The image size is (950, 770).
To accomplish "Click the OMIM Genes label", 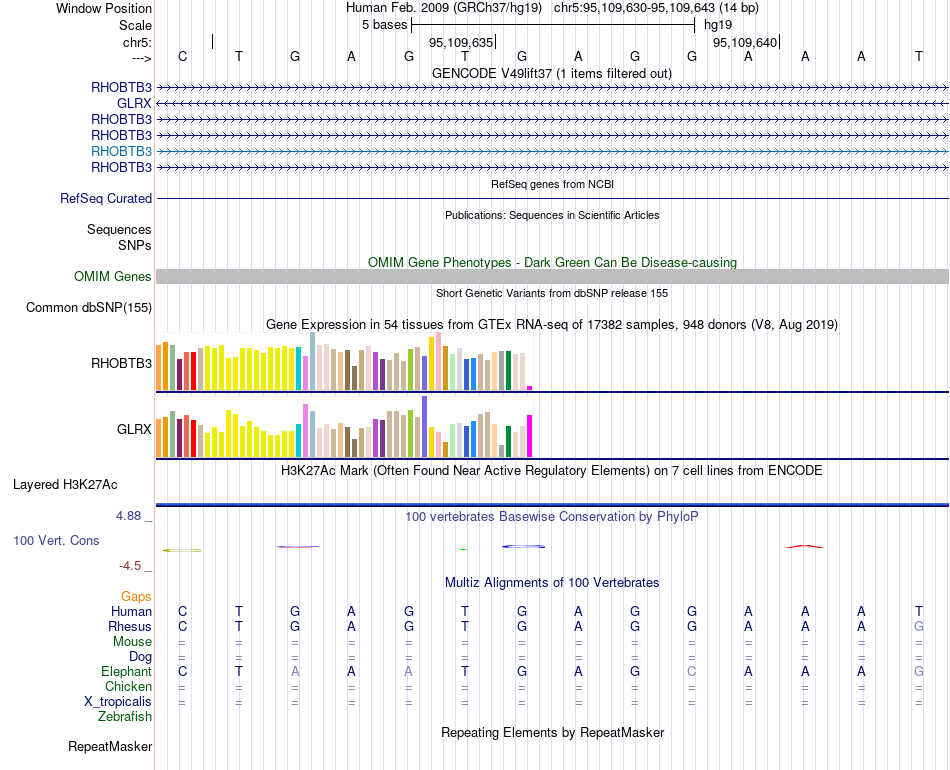I will 112,276.
